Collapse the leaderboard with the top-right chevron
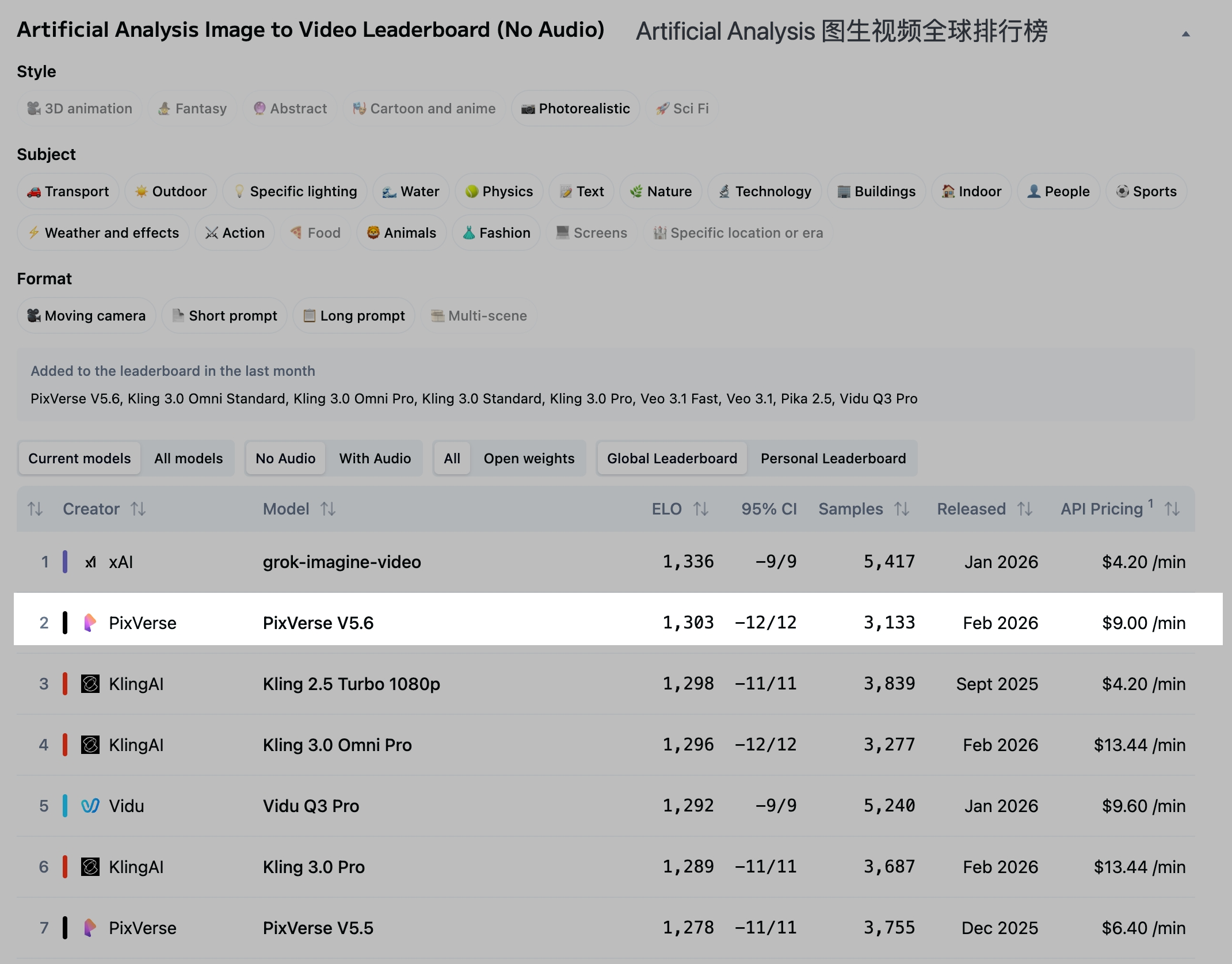 (1185, 33)
